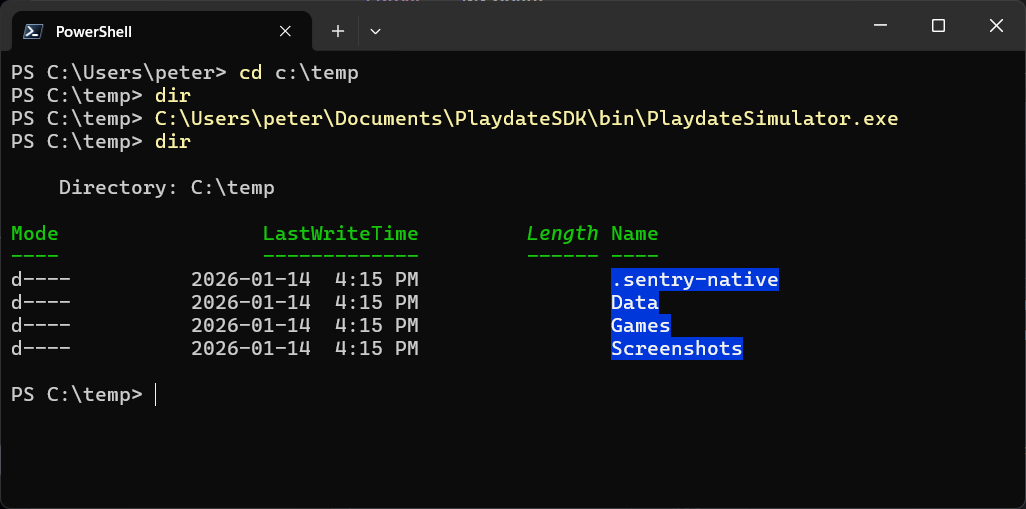Click the 'cd c:\temp' command text
This screenshot has height=509, width=1026.
click(298, 73)
